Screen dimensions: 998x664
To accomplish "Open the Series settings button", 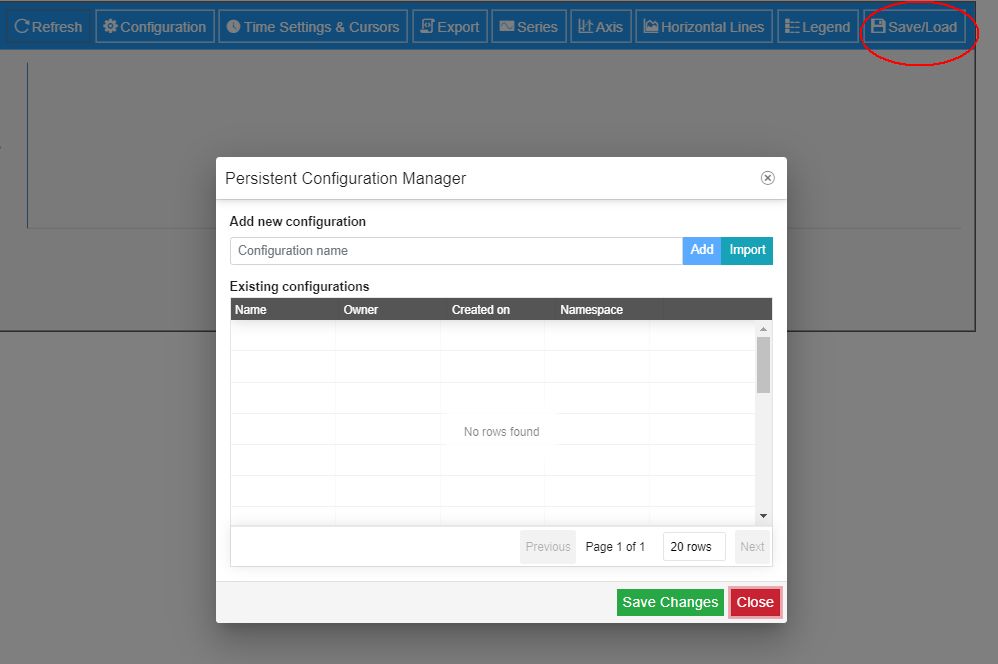I will pos(529,27).
